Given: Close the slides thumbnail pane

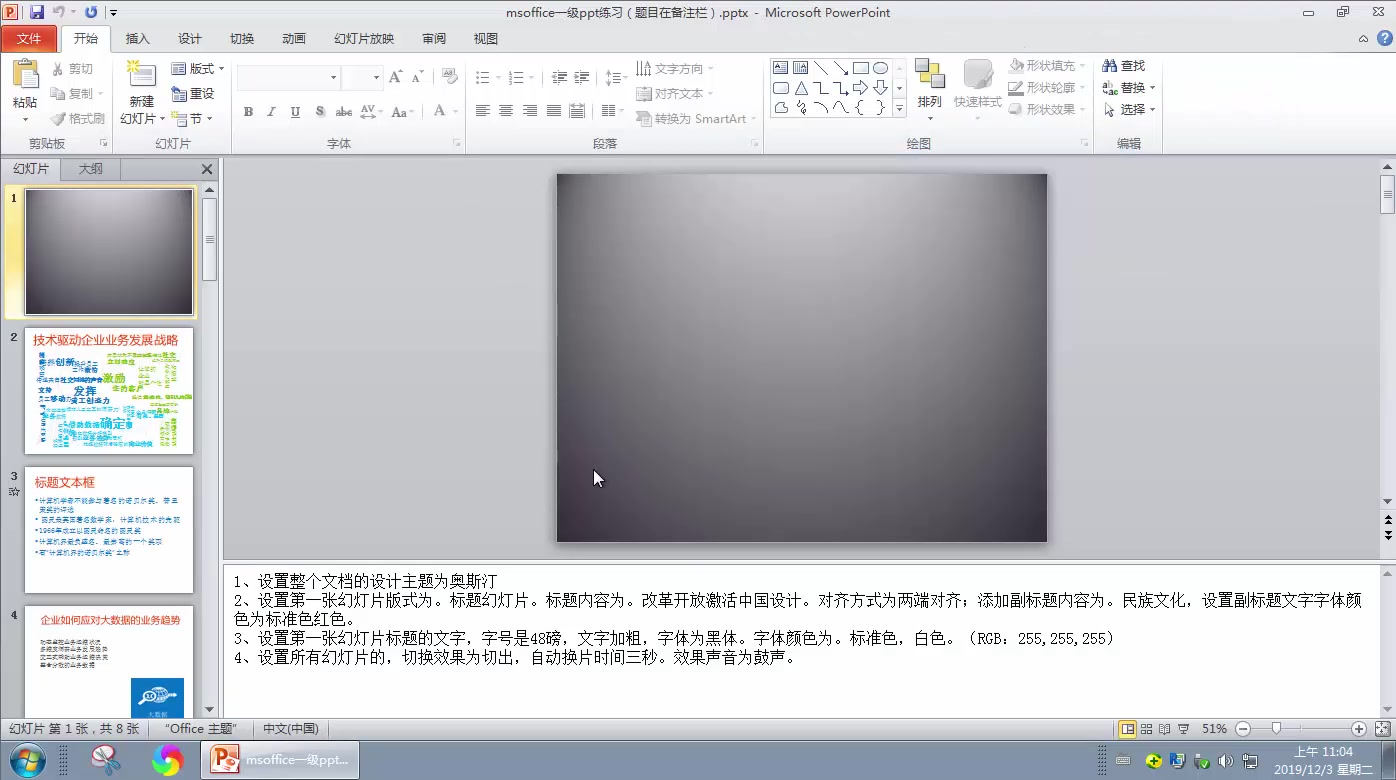Looking at the screenshot, I should pyautogui.click(x=207, y=169).
